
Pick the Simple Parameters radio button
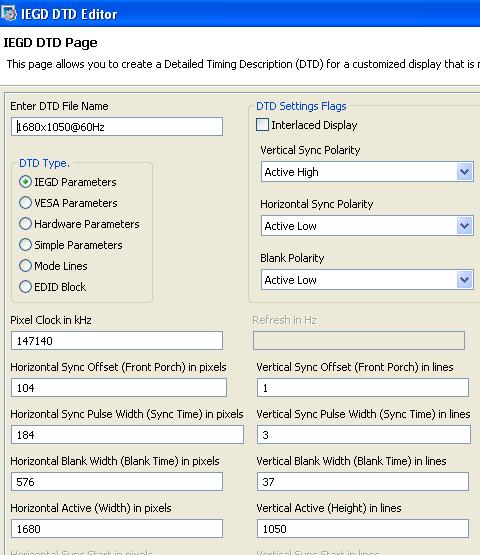pyautogui.click(x=25, y=245)
